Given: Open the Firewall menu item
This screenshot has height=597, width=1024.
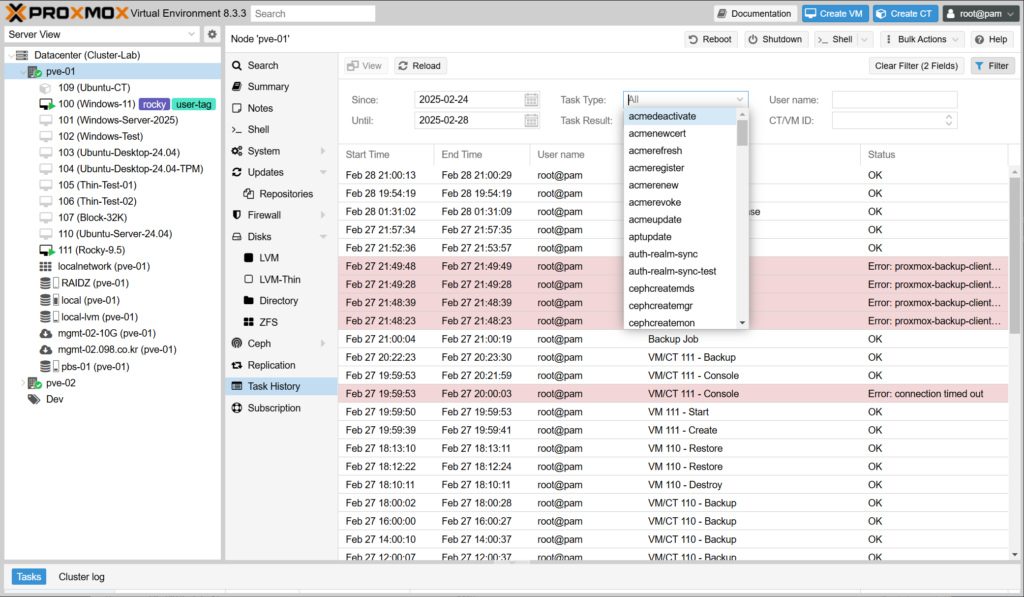Looking at the screenshot, I should click(x=264, y=215).
